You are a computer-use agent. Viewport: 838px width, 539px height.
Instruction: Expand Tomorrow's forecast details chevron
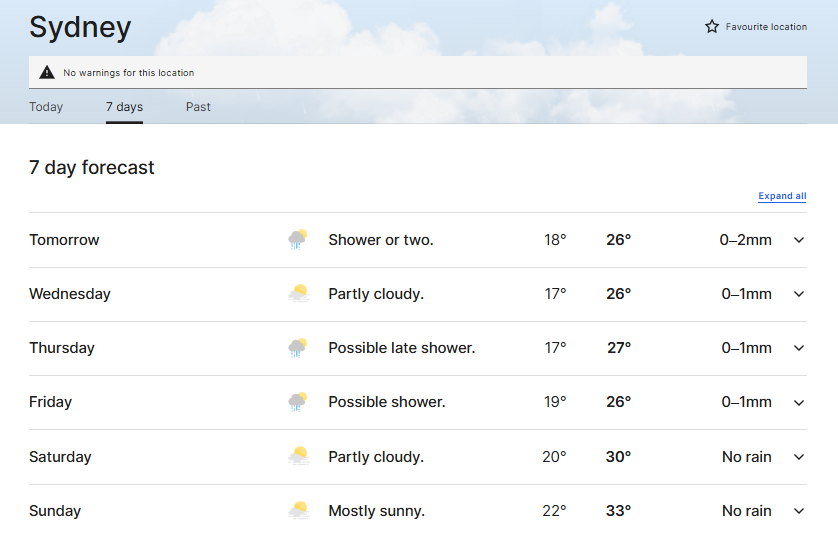tap(799, 240)
